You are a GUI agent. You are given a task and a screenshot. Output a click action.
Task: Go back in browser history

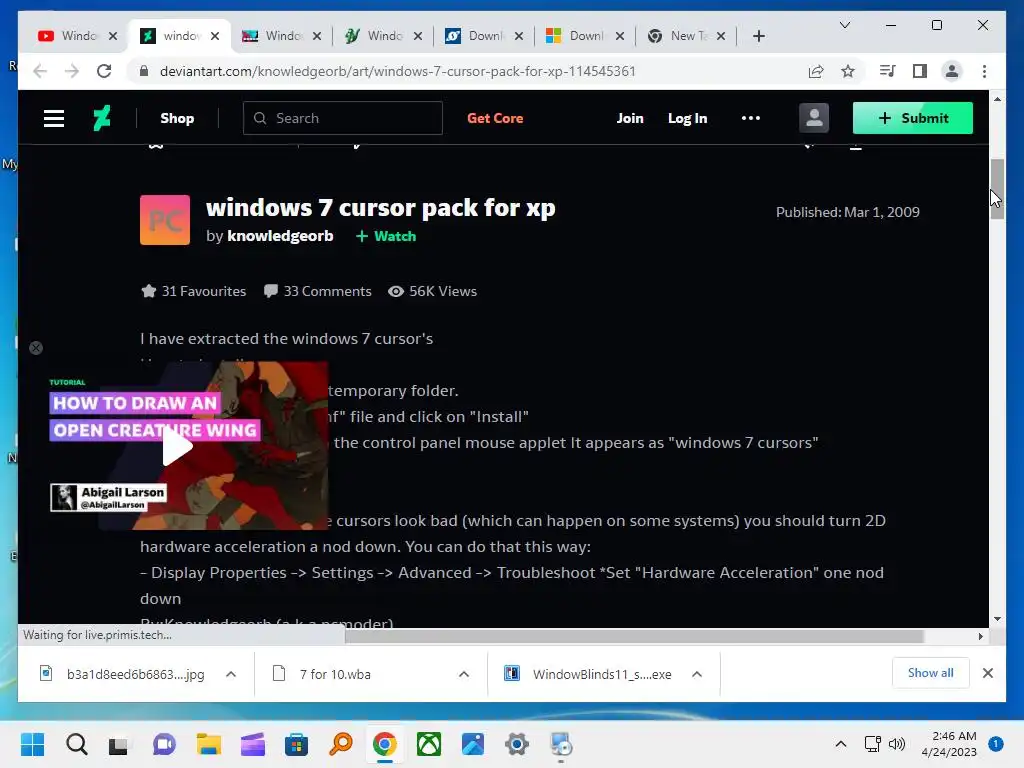40,71
